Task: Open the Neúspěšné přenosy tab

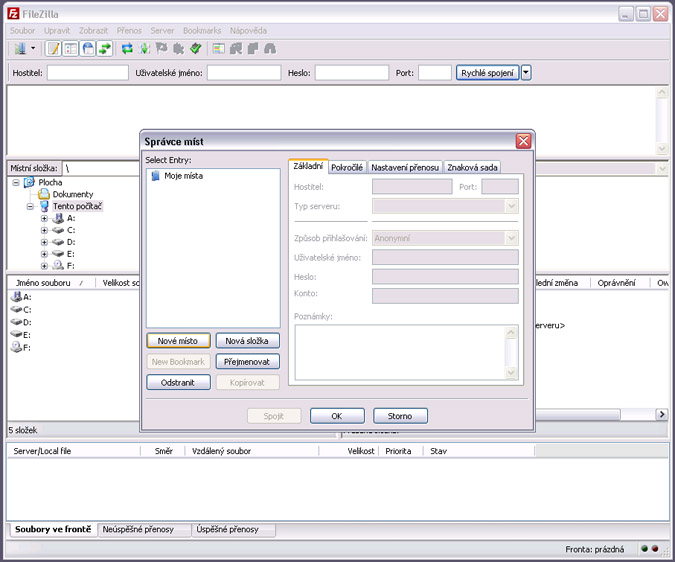Action: coord(138,529)
